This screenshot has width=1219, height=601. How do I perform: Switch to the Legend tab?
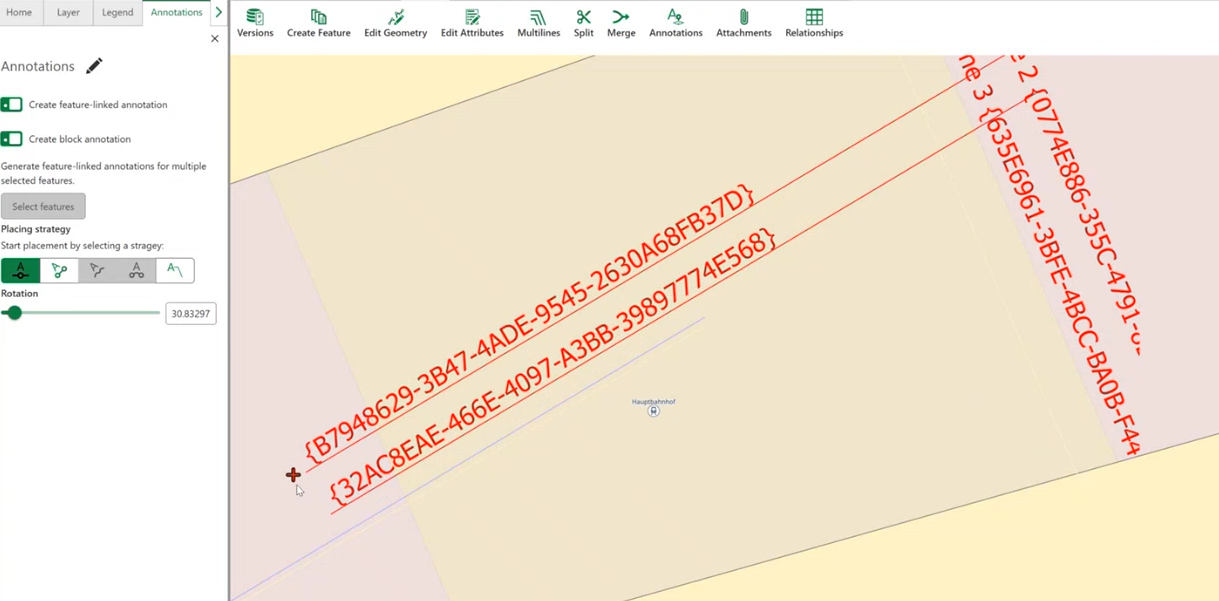[117, 13]
